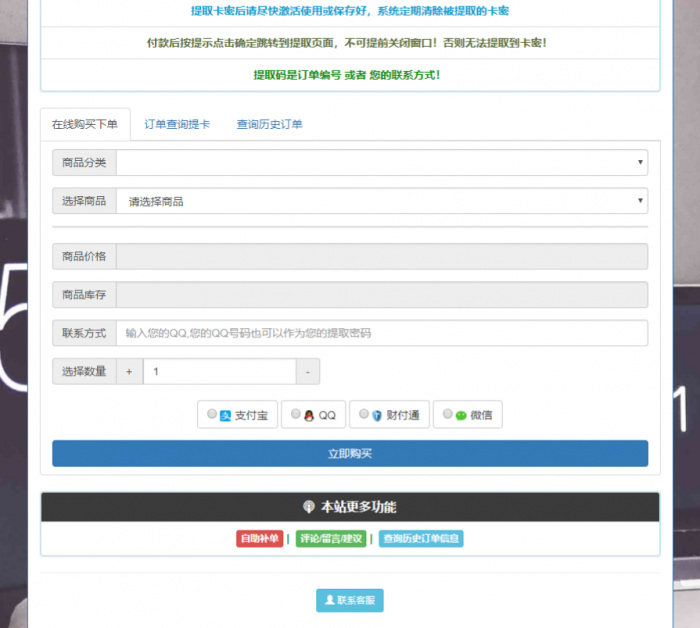The height and width of the screenshot is (628, 700).
Task: Click the Tenpay (财付通) shield icon
Action: [x=377, y=415]
